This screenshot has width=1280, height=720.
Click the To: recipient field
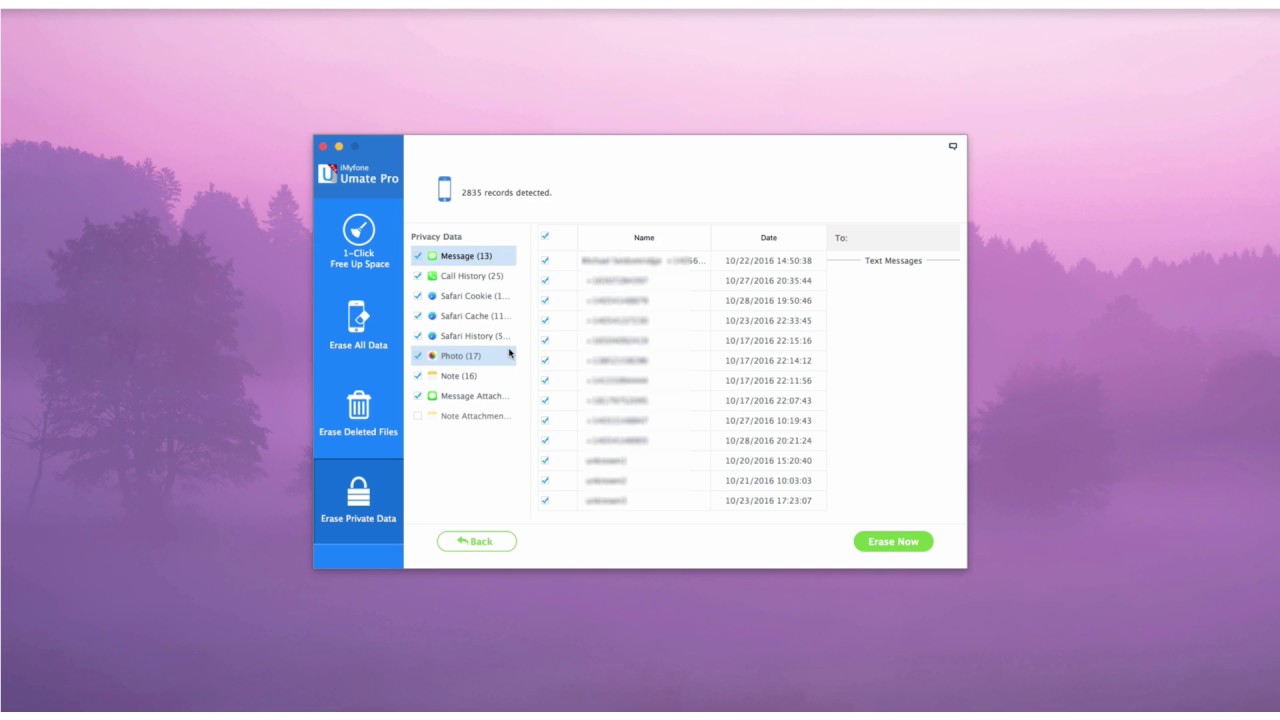(x=894, y=238)
